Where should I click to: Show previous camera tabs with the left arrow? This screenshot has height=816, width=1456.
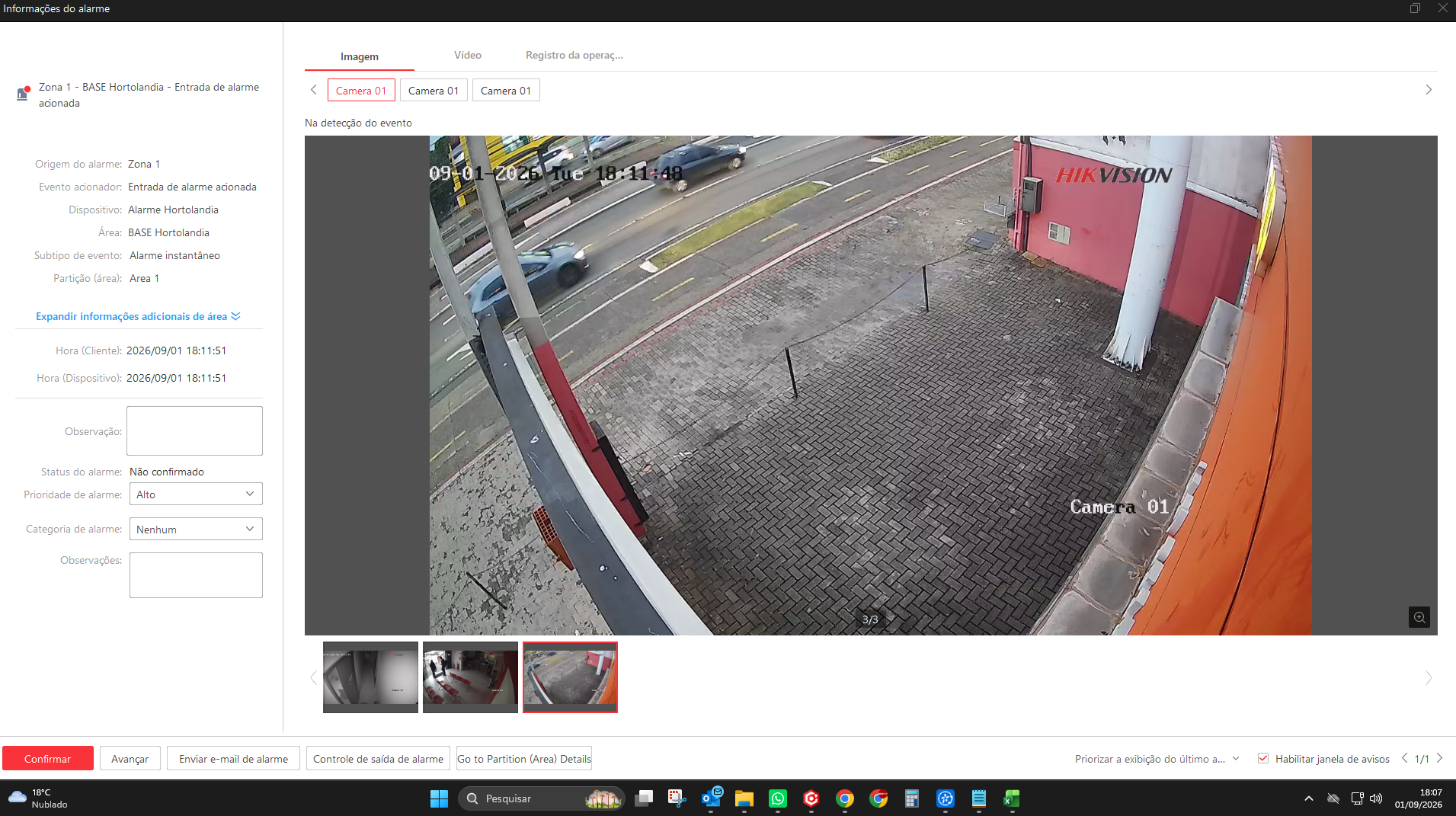[x=313, y=90]
